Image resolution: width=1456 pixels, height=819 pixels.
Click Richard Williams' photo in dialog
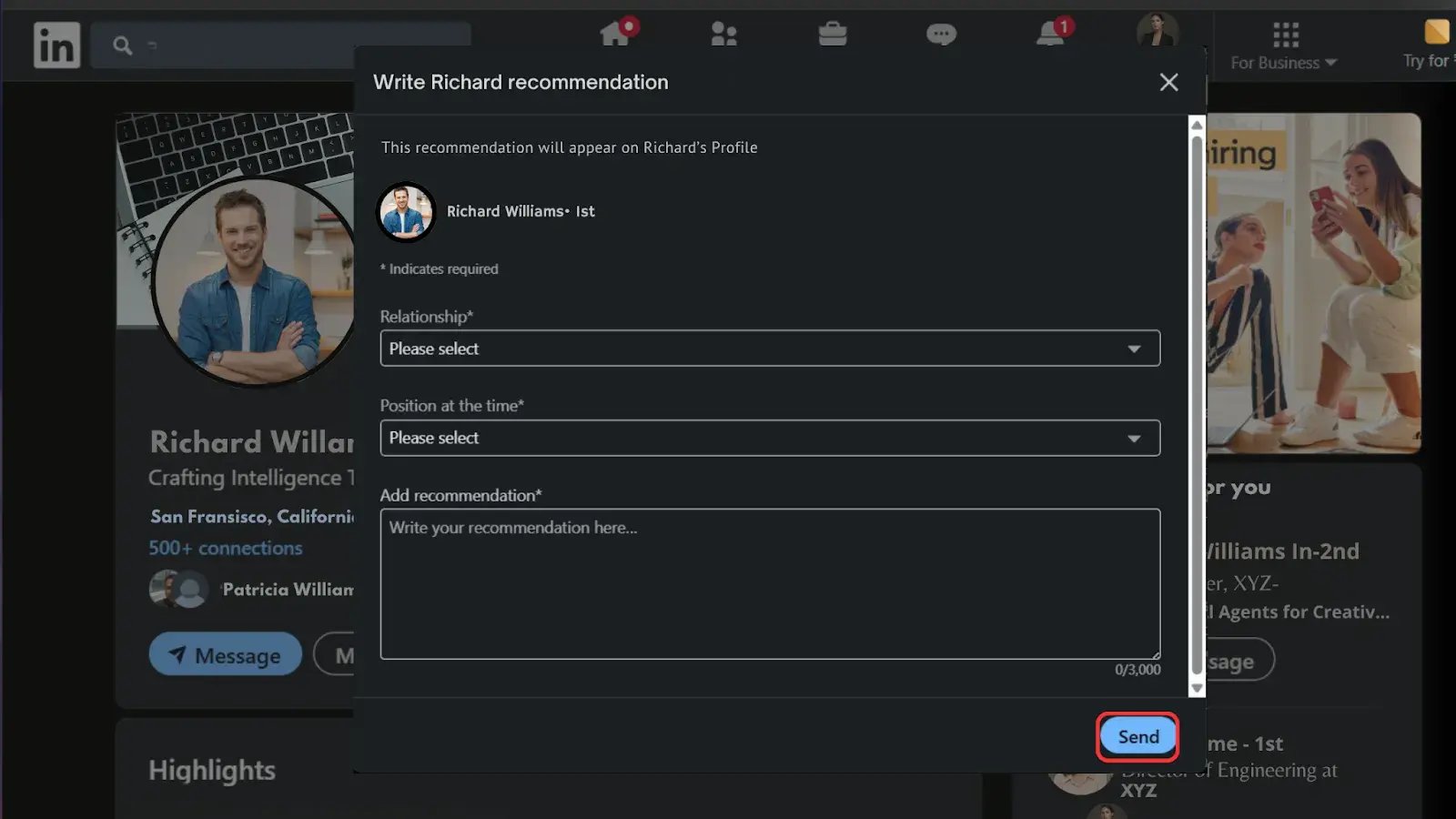coord(406,212)
